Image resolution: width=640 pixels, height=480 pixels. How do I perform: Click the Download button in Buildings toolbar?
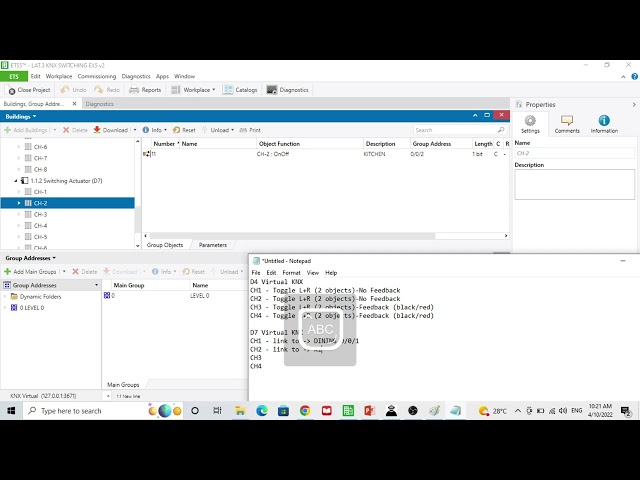[x=111, y=130]
